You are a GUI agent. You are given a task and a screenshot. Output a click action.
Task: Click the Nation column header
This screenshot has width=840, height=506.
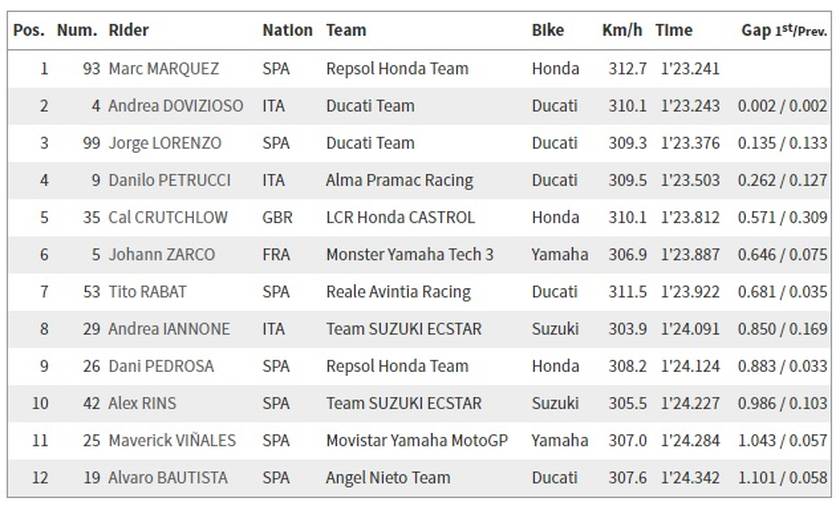[287, 30]
